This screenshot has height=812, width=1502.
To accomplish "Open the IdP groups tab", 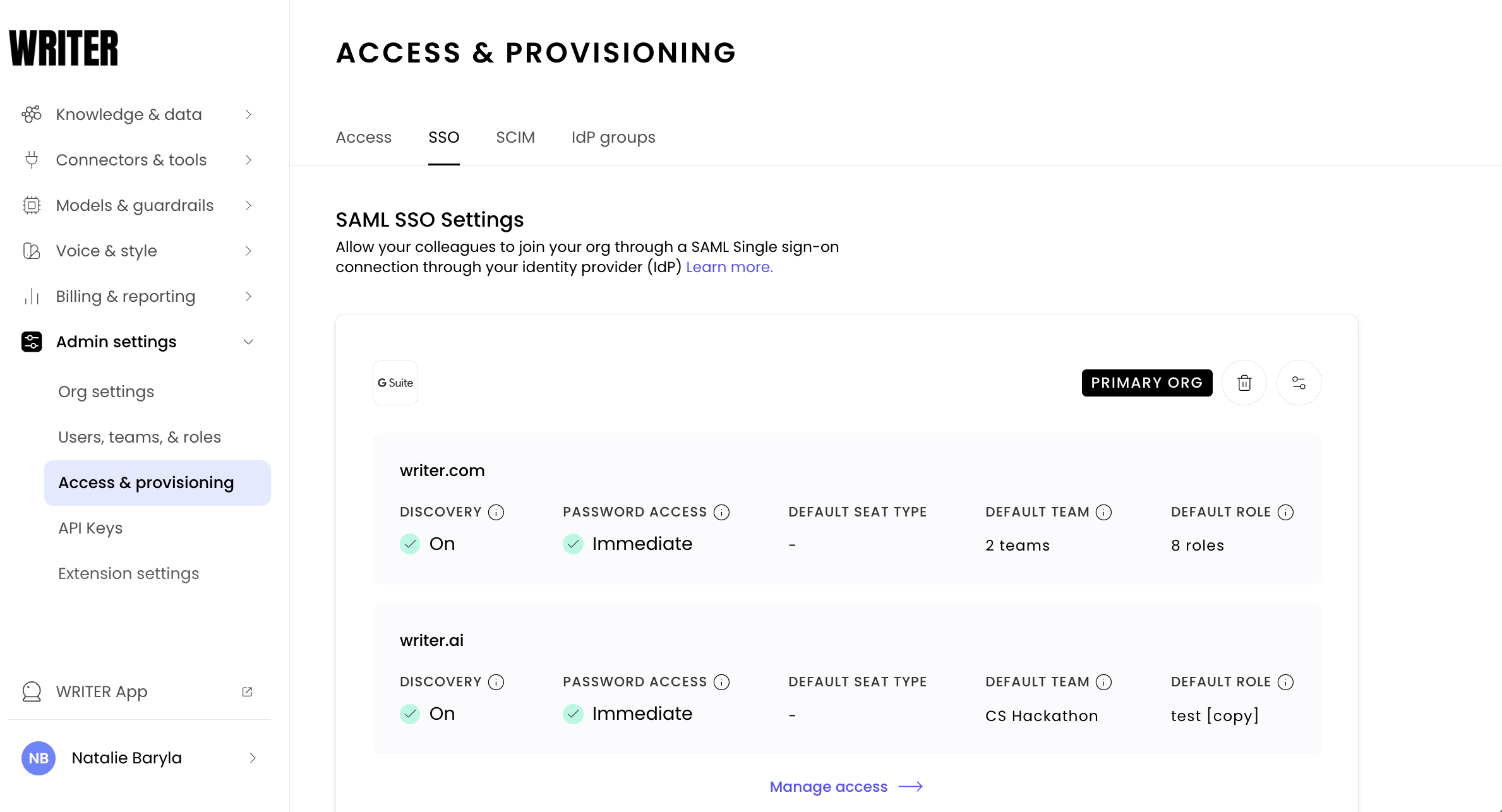I will coord(613,137).
